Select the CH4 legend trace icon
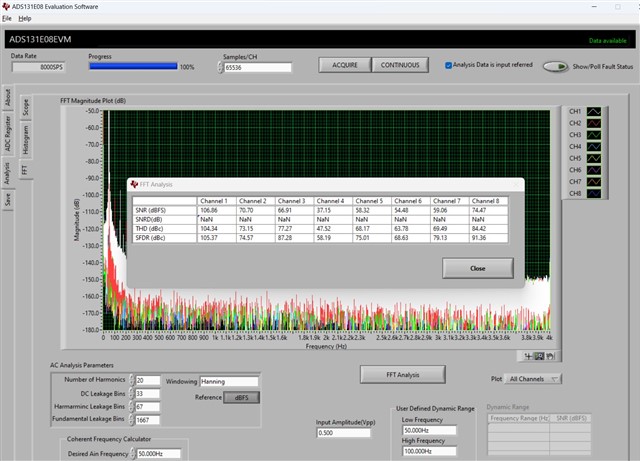 coord(594,147)
